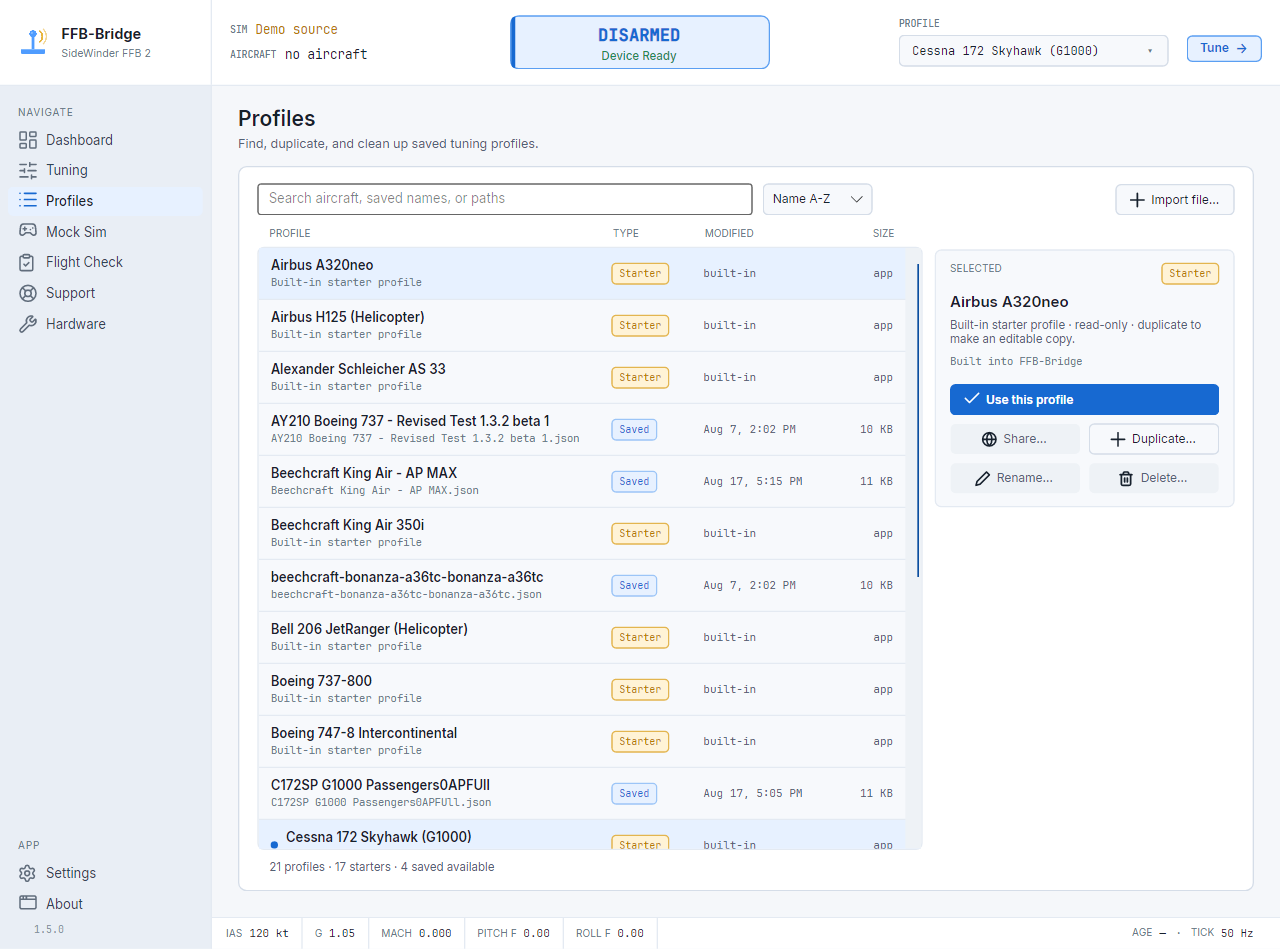Click the Rename button
The image size is (1280, 949).
point(1015,479)
